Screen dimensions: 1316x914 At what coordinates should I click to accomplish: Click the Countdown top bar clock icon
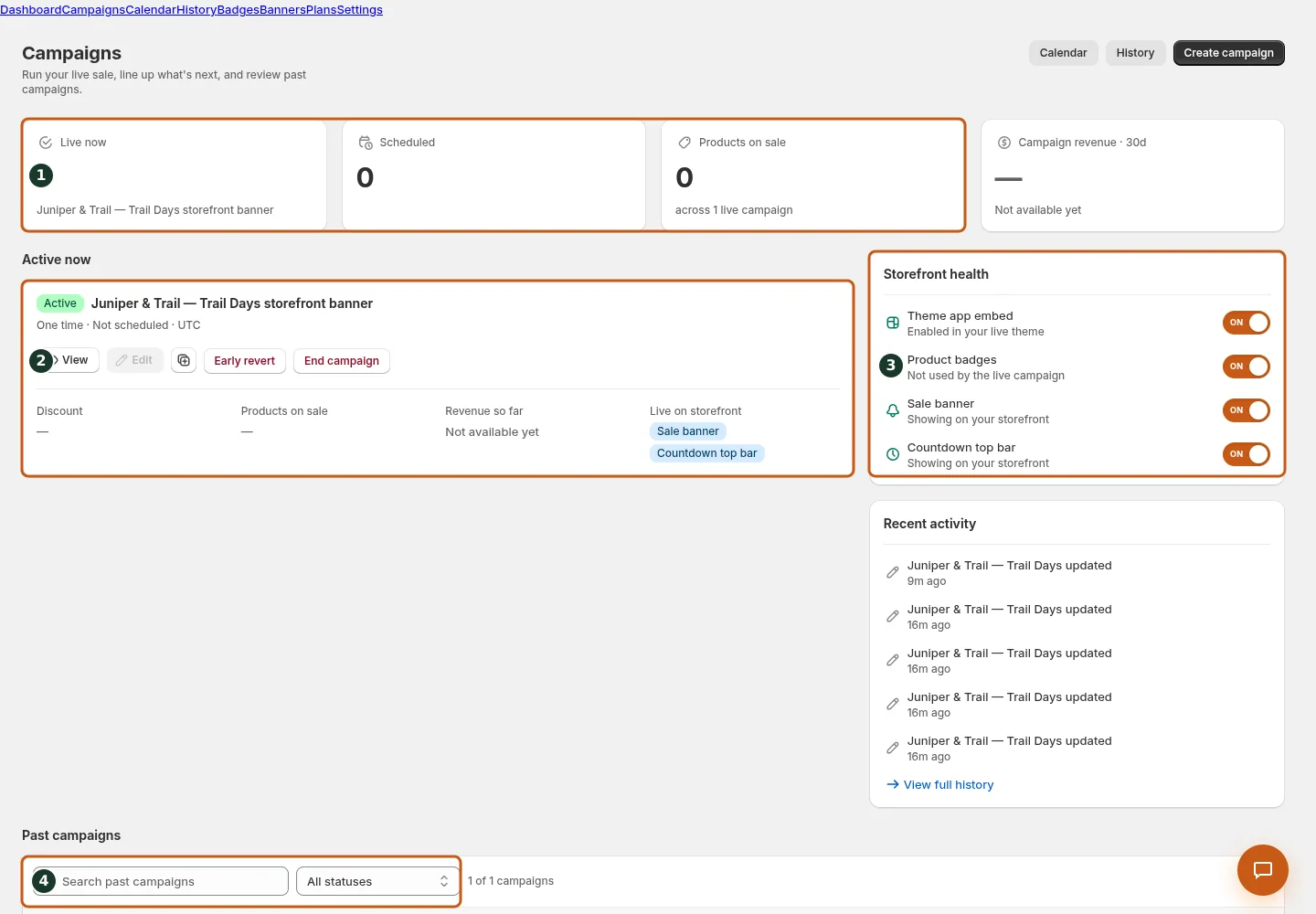pyautogui.click(x=893, y=454)
